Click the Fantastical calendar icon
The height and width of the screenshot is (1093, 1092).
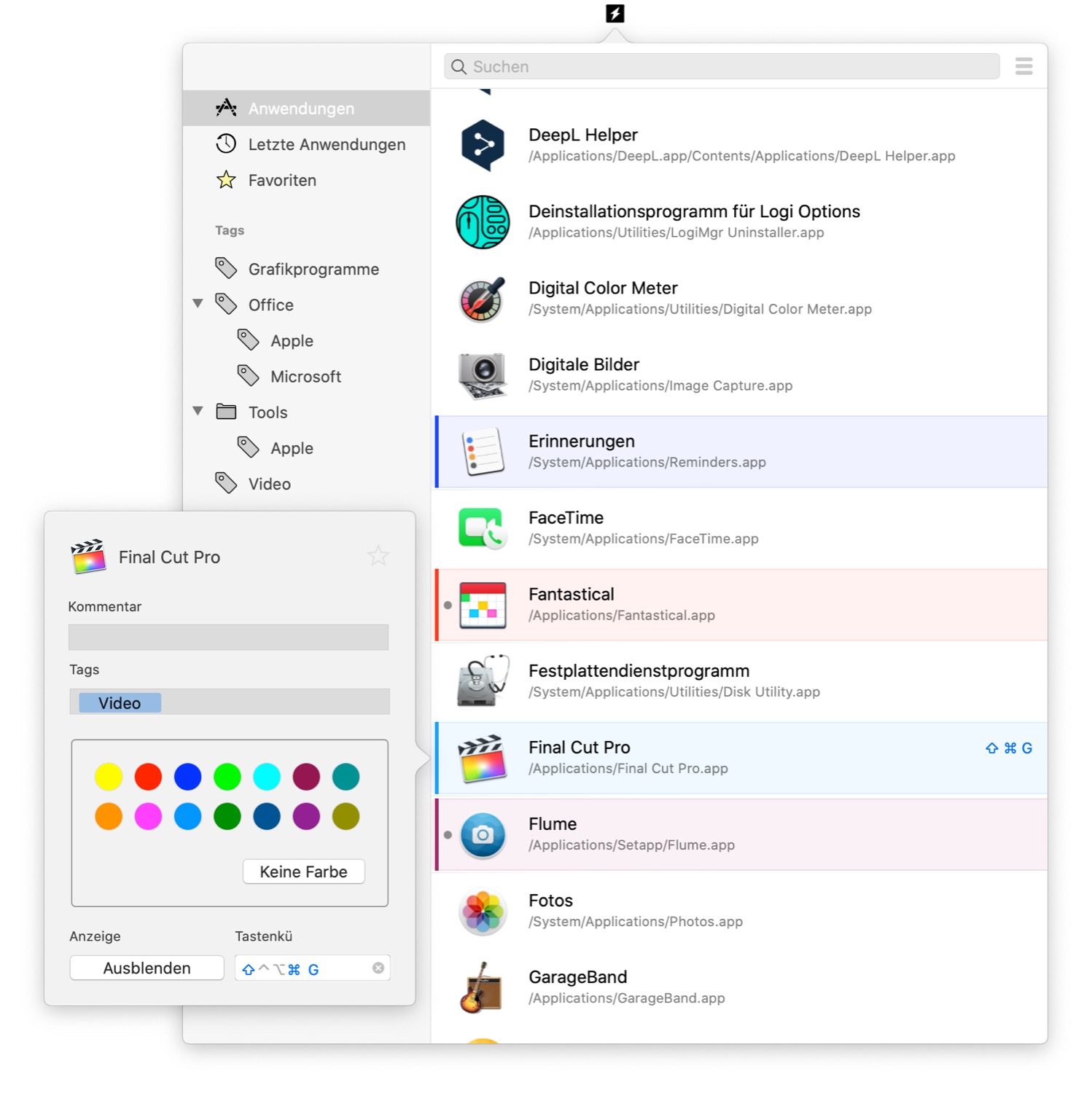click(x=482, y=605)
